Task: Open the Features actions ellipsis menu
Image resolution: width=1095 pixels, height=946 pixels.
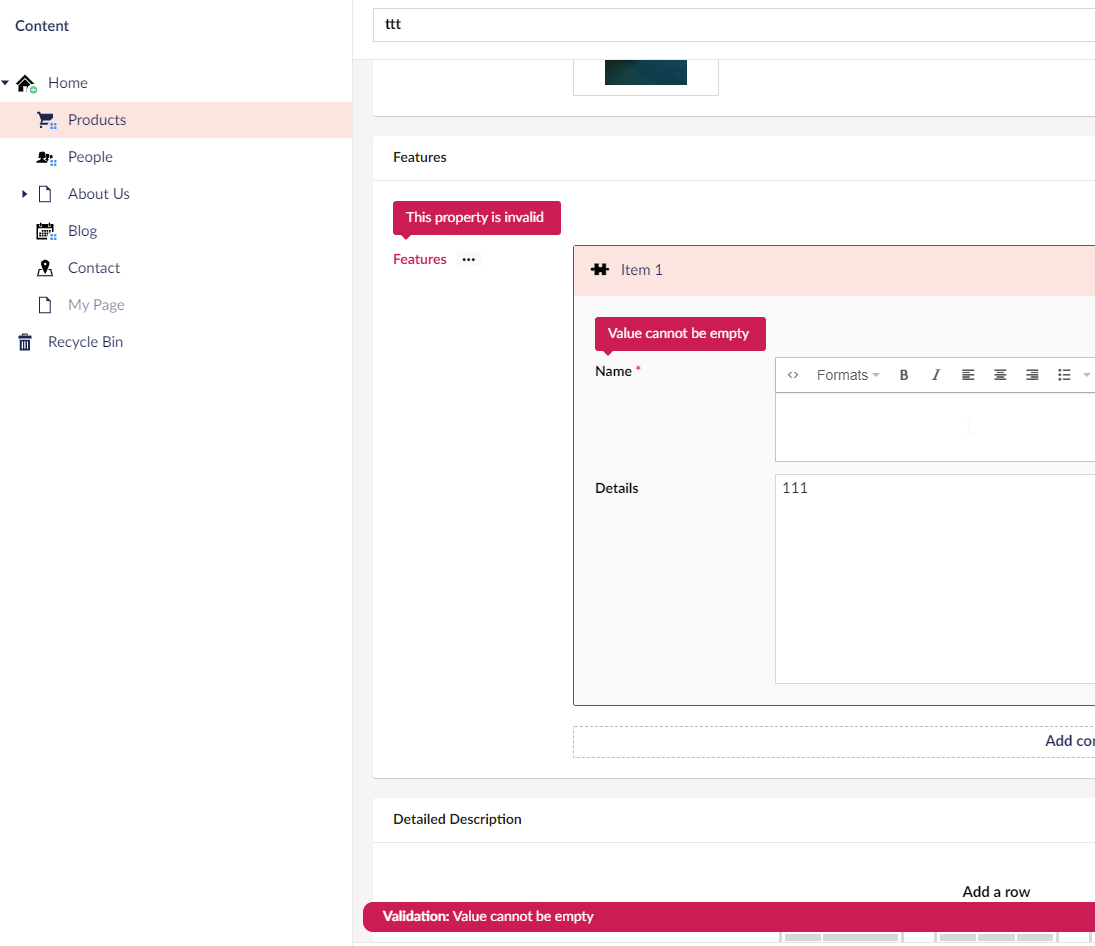Action: [468, 259]
